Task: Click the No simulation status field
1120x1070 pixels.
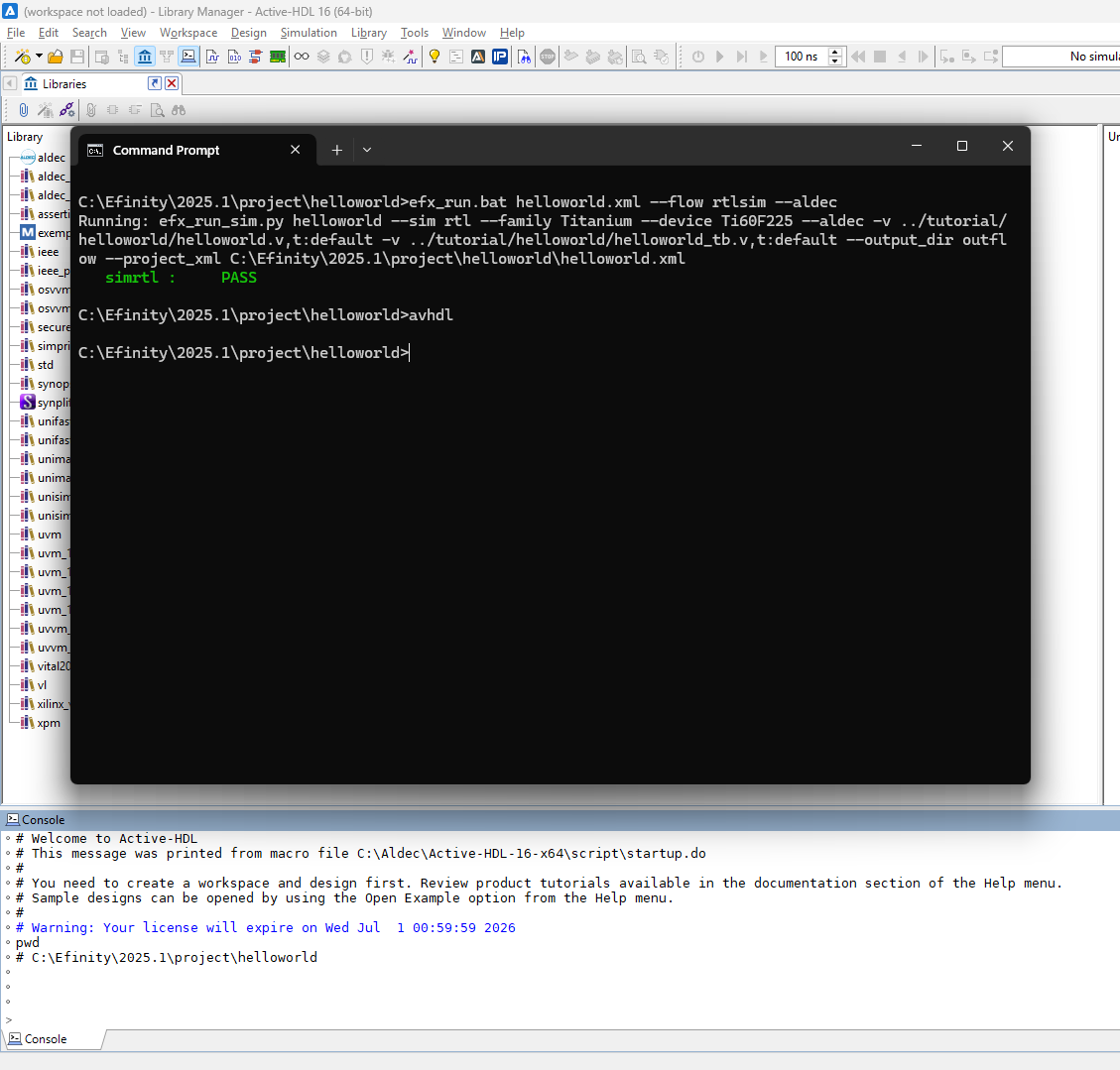Action: (1061, 57)
